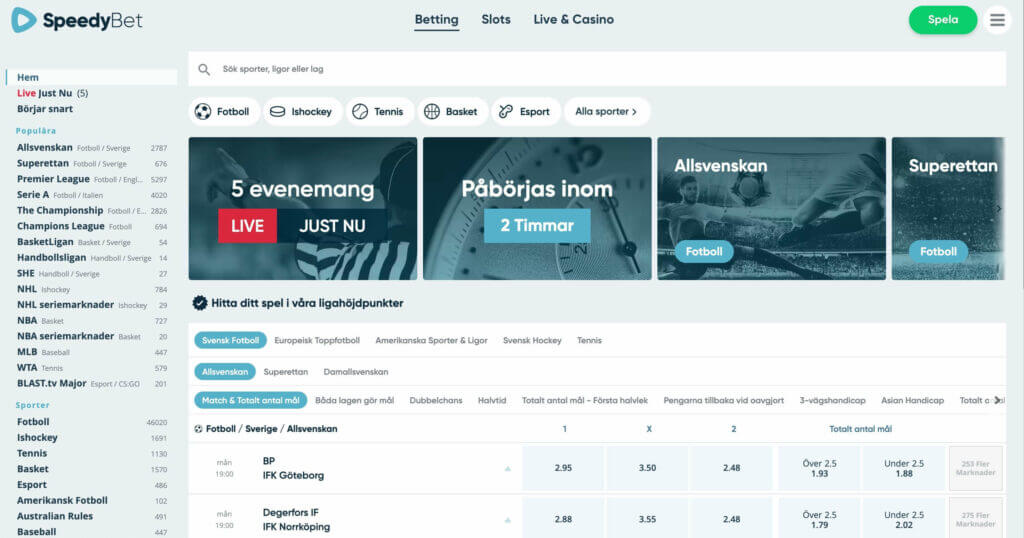Show more market types with the right arrow
The height and width of the screenshot is (538, 1024).
tap(997, 400)
